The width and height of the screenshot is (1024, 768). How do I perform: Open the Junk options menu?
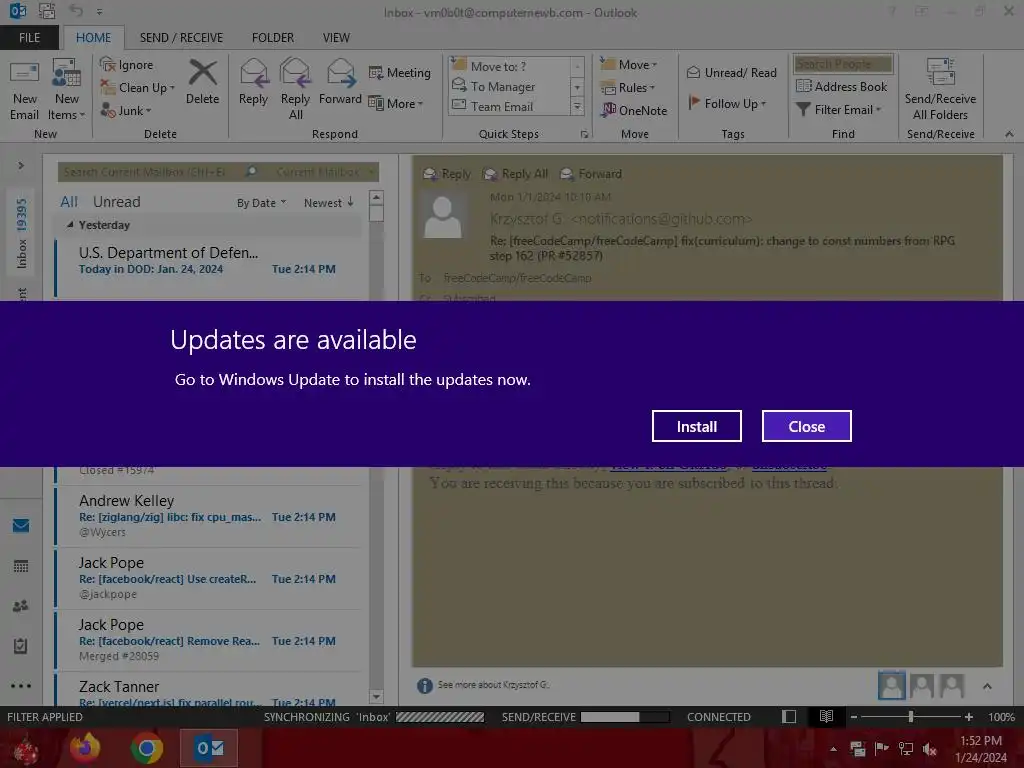(x=126, y=110)
